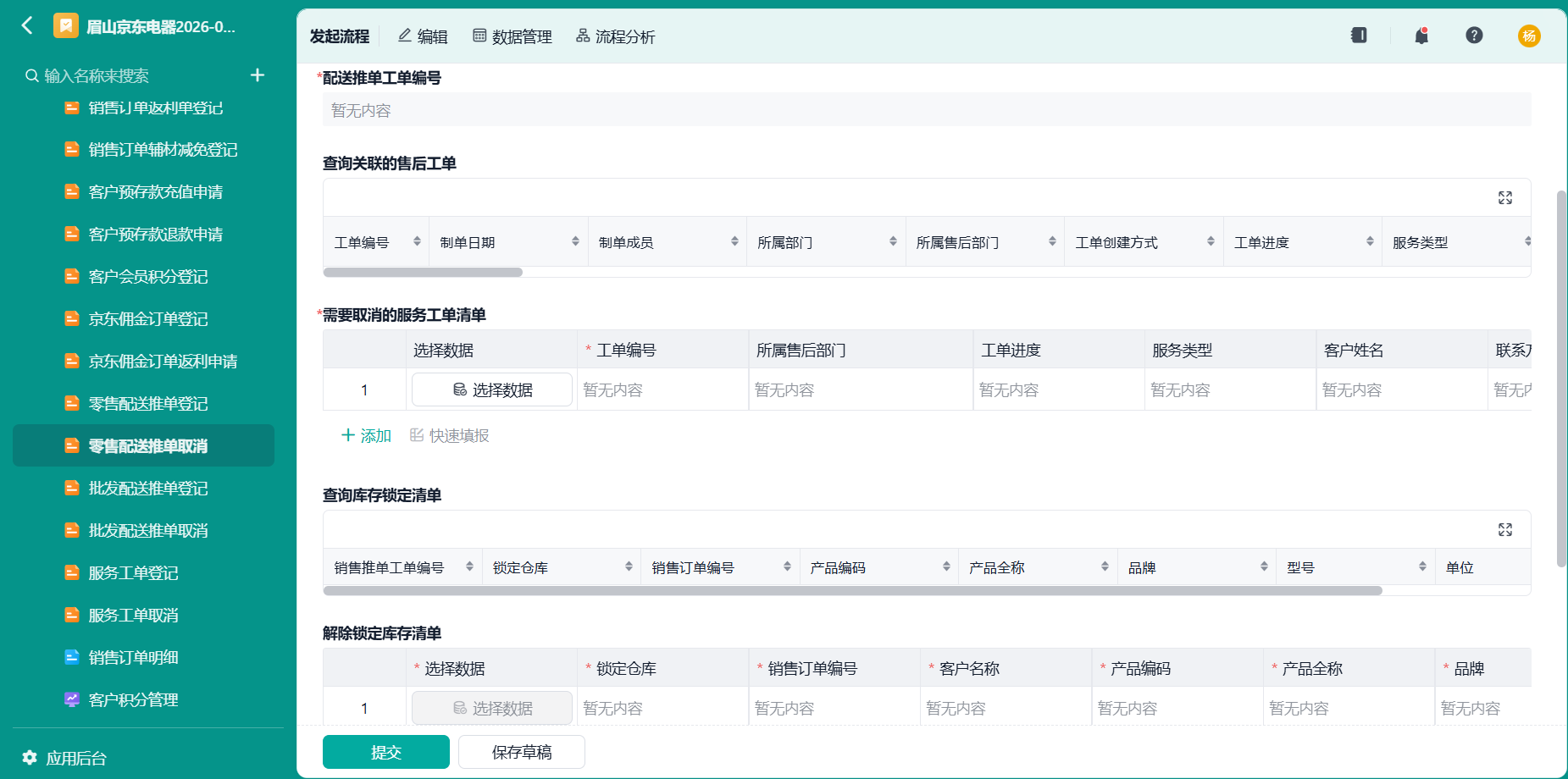Click icon beside 服务工单登记

pyautogui.click(x=72, y=572)
